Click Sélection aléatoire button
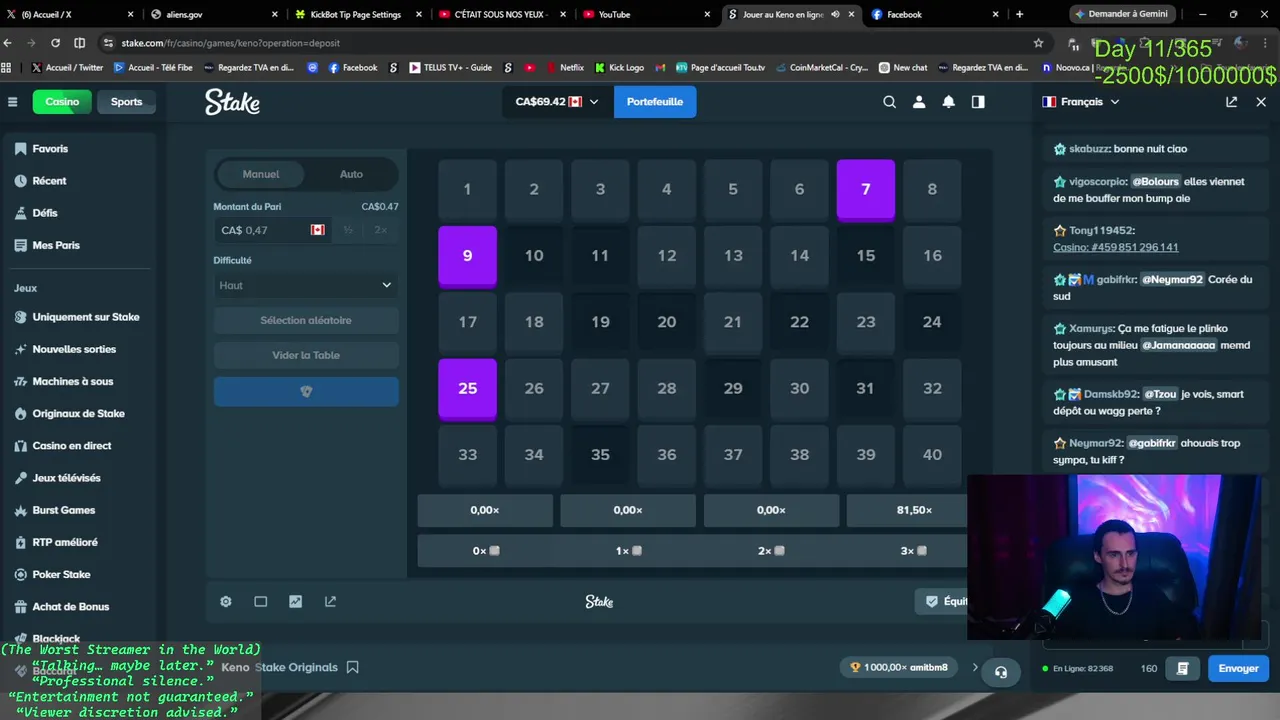 point(306,320)
